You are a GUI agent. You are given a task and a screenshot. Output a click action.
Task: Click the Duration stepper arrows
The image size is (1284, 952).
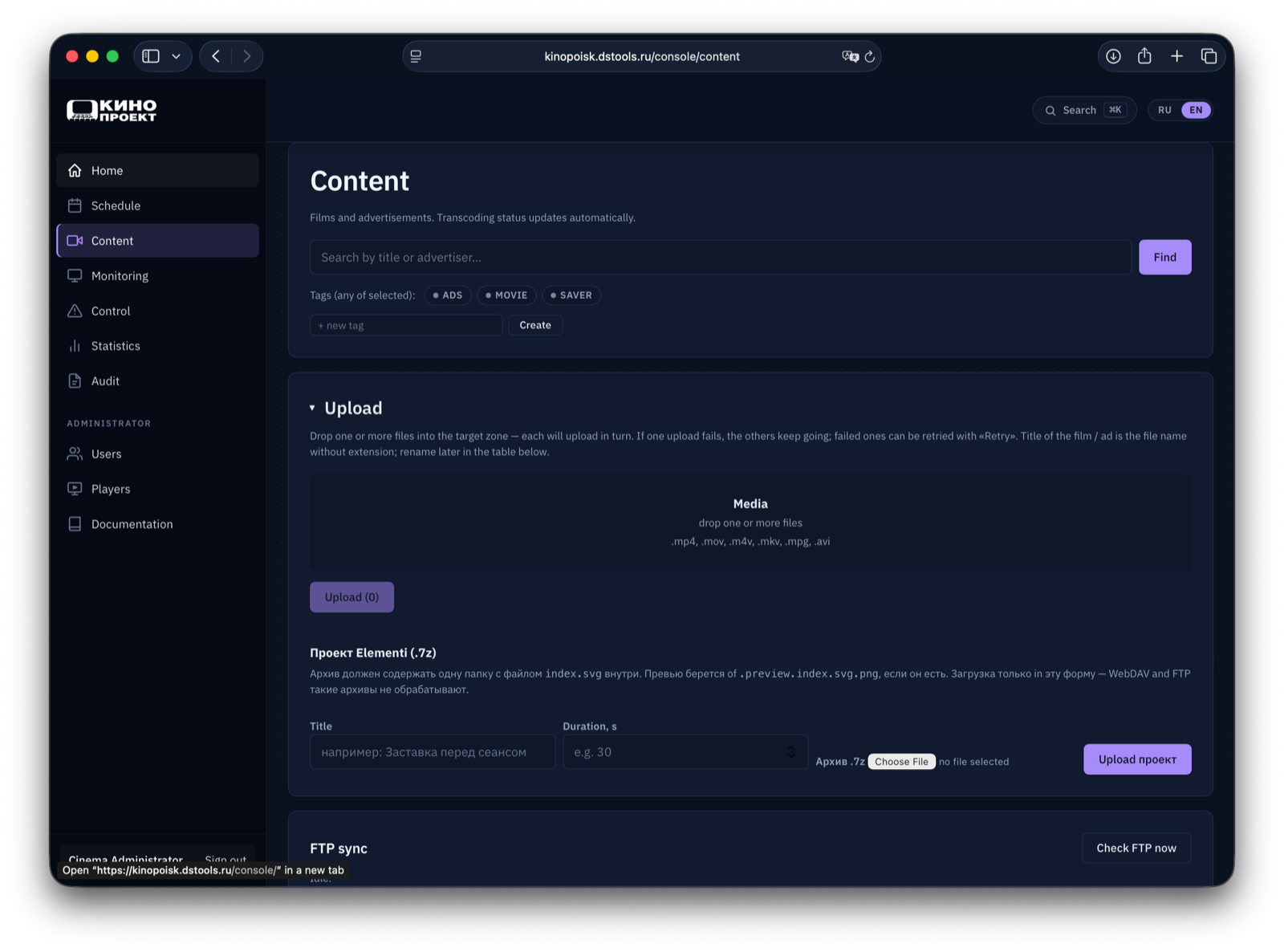(x=790, y=752)
